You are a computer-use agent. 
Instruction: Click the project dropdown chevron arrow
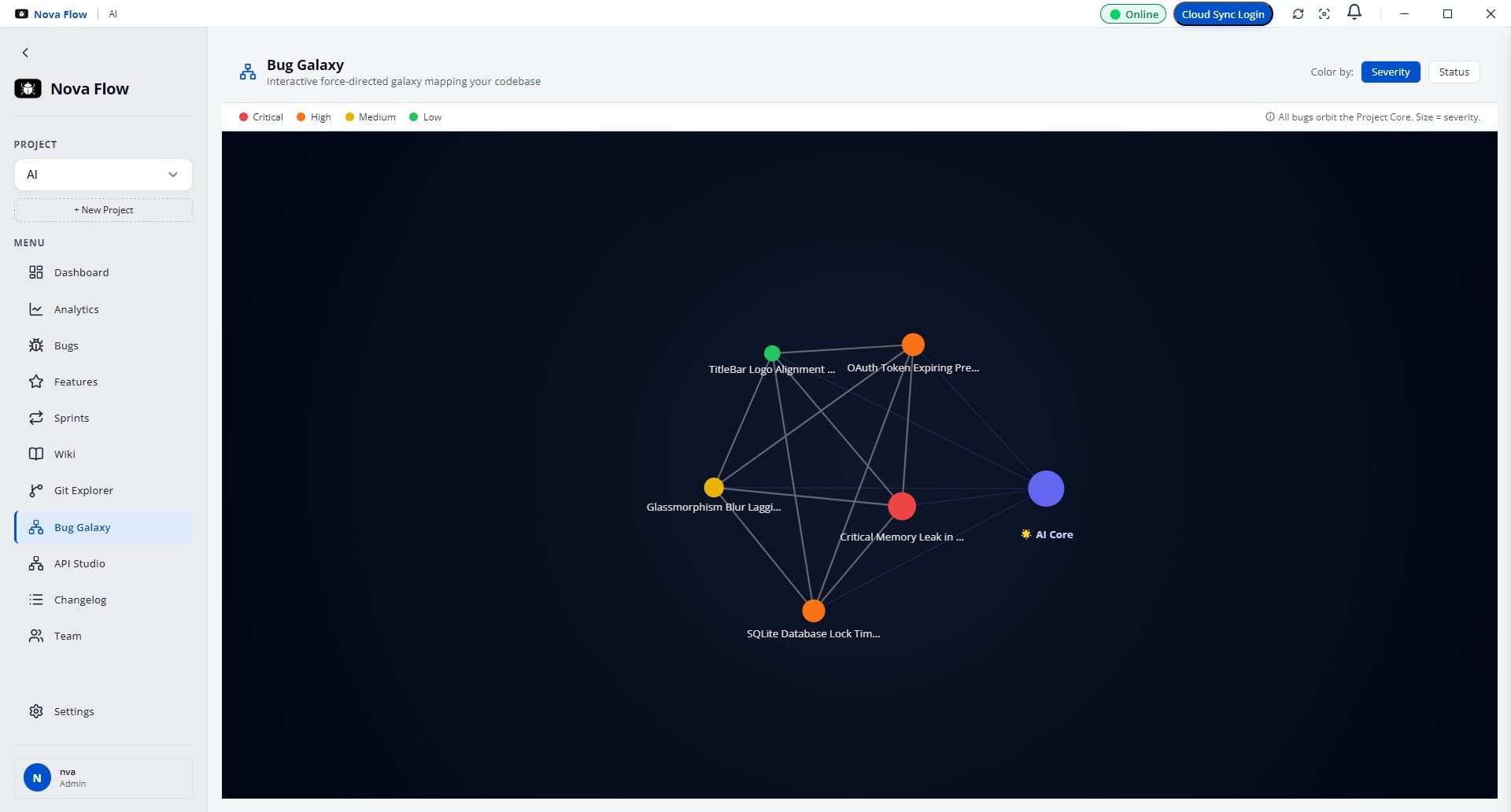click(173, 175)
